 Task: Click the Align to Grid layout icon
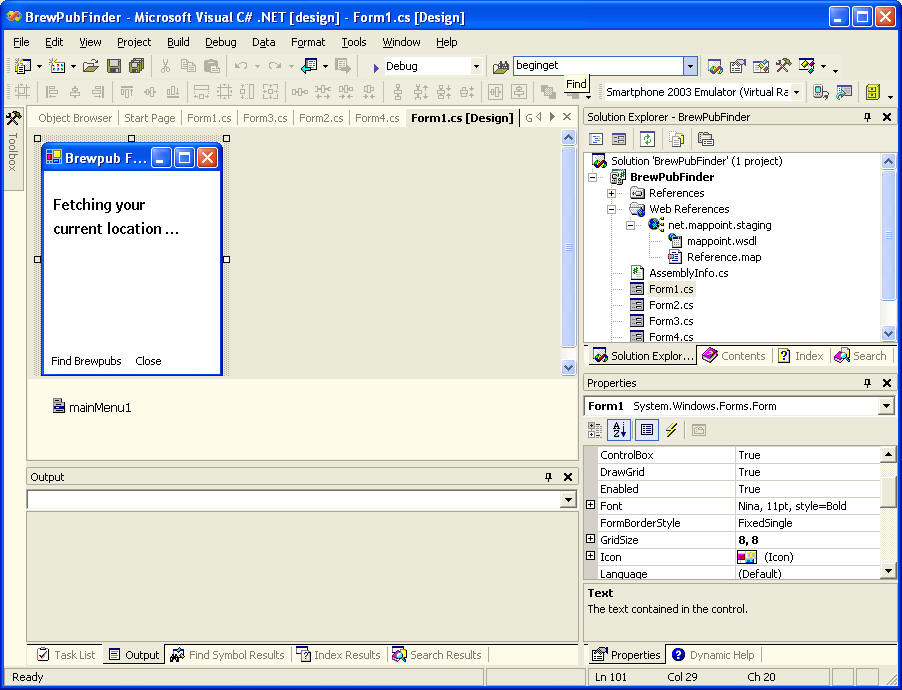tap(22, 92)
